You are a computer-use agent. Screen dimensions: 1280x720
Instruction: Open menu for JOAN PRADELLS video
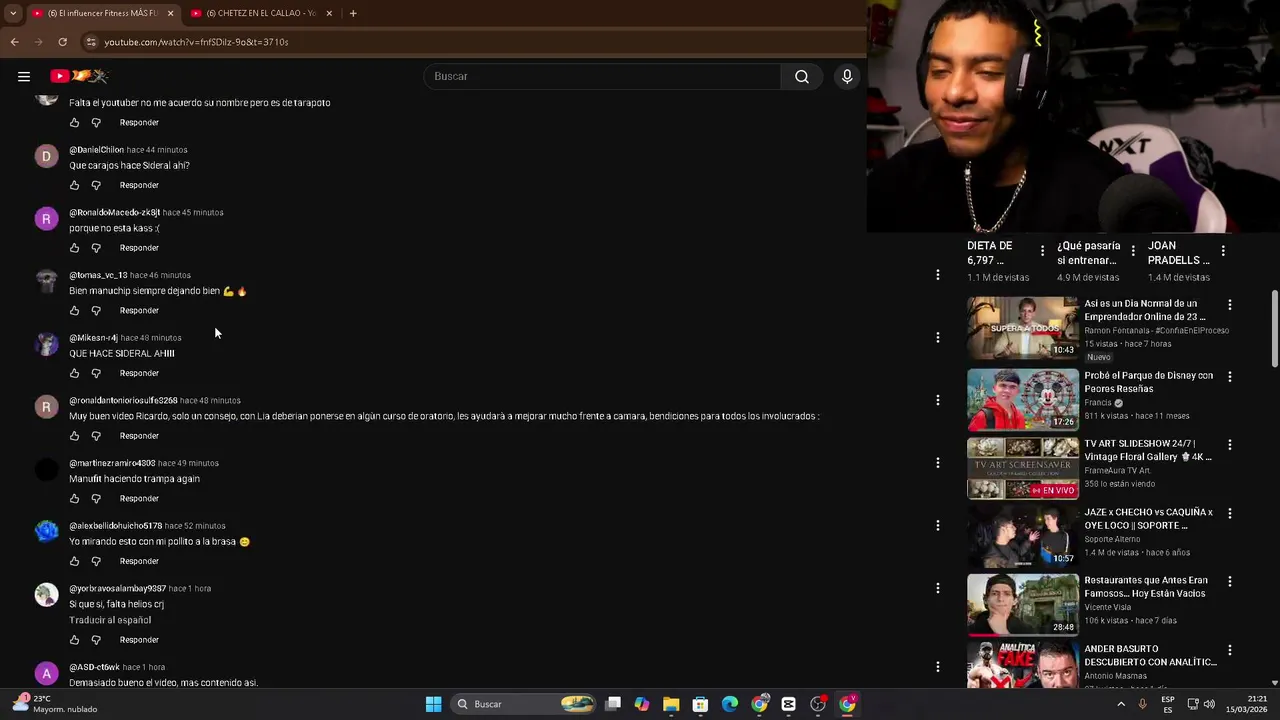pyautogui.click(x=1223, y=251)
